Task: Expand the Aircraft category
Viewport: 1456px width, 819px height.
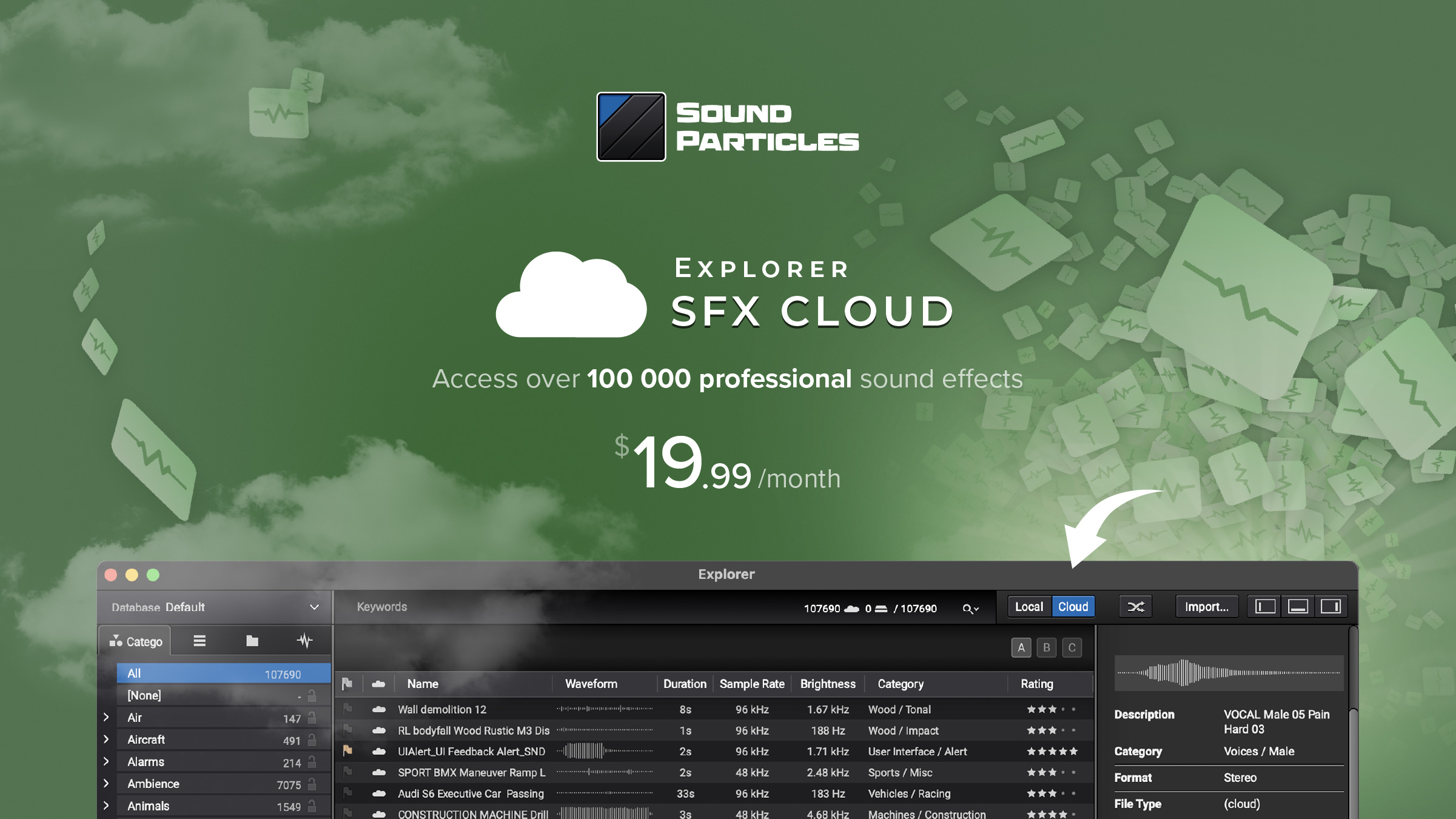Action: [105, 740]
